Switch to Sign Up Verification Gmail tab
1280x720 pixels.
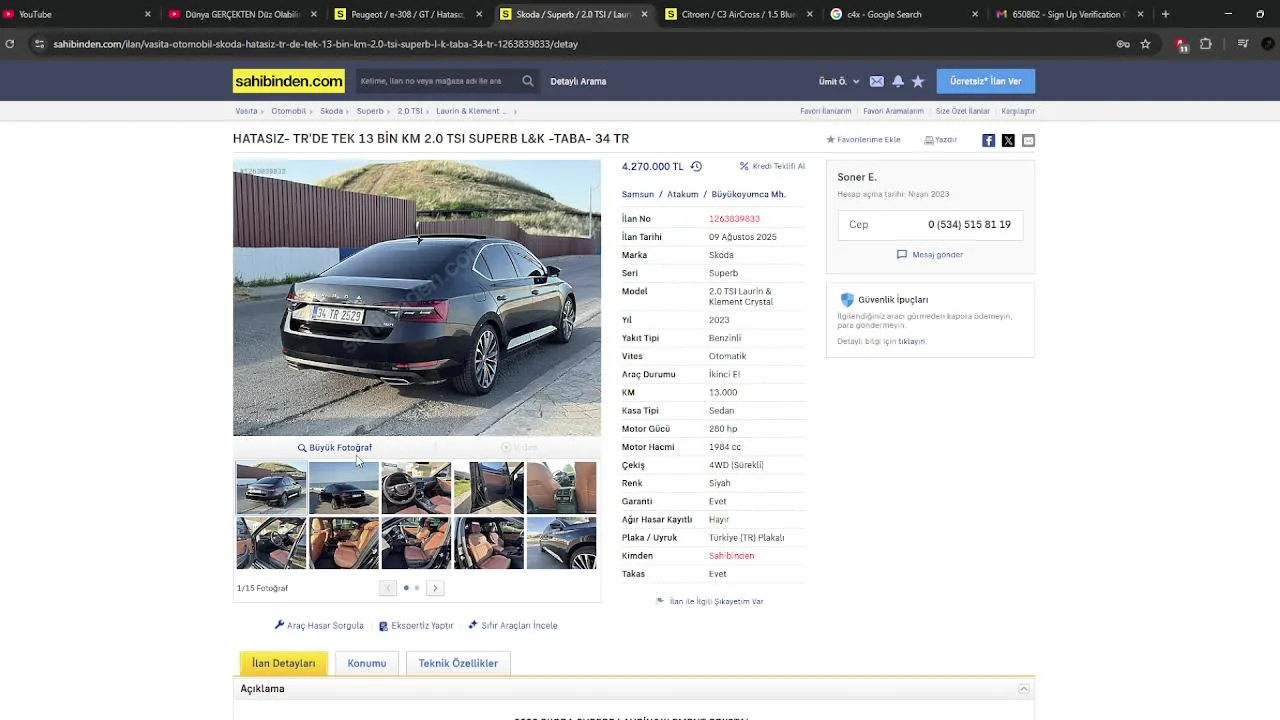(1070, 14)
